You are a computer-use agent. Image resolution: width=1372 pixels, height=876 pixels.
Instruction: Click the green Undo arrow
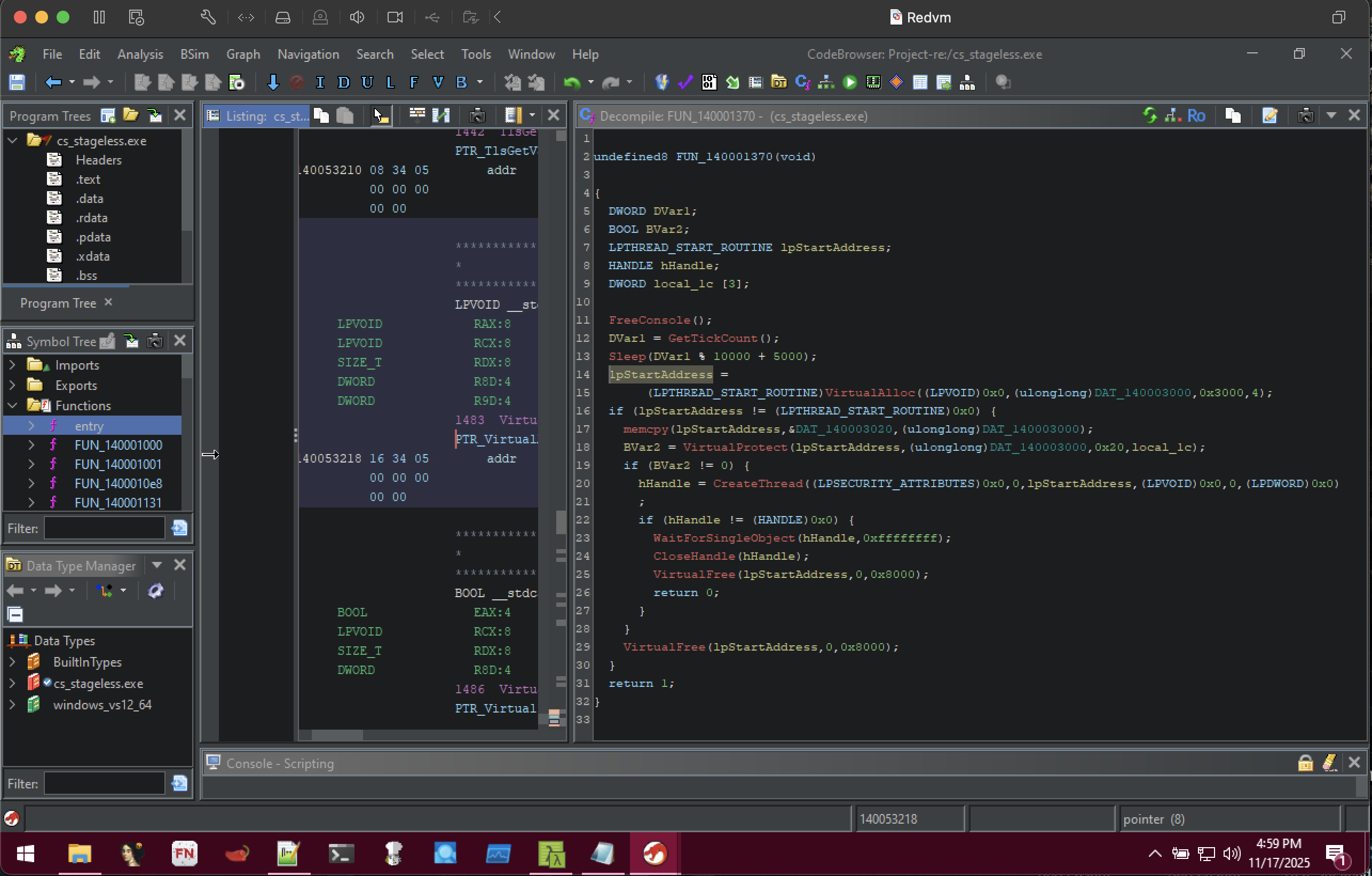tap(571, 83)
